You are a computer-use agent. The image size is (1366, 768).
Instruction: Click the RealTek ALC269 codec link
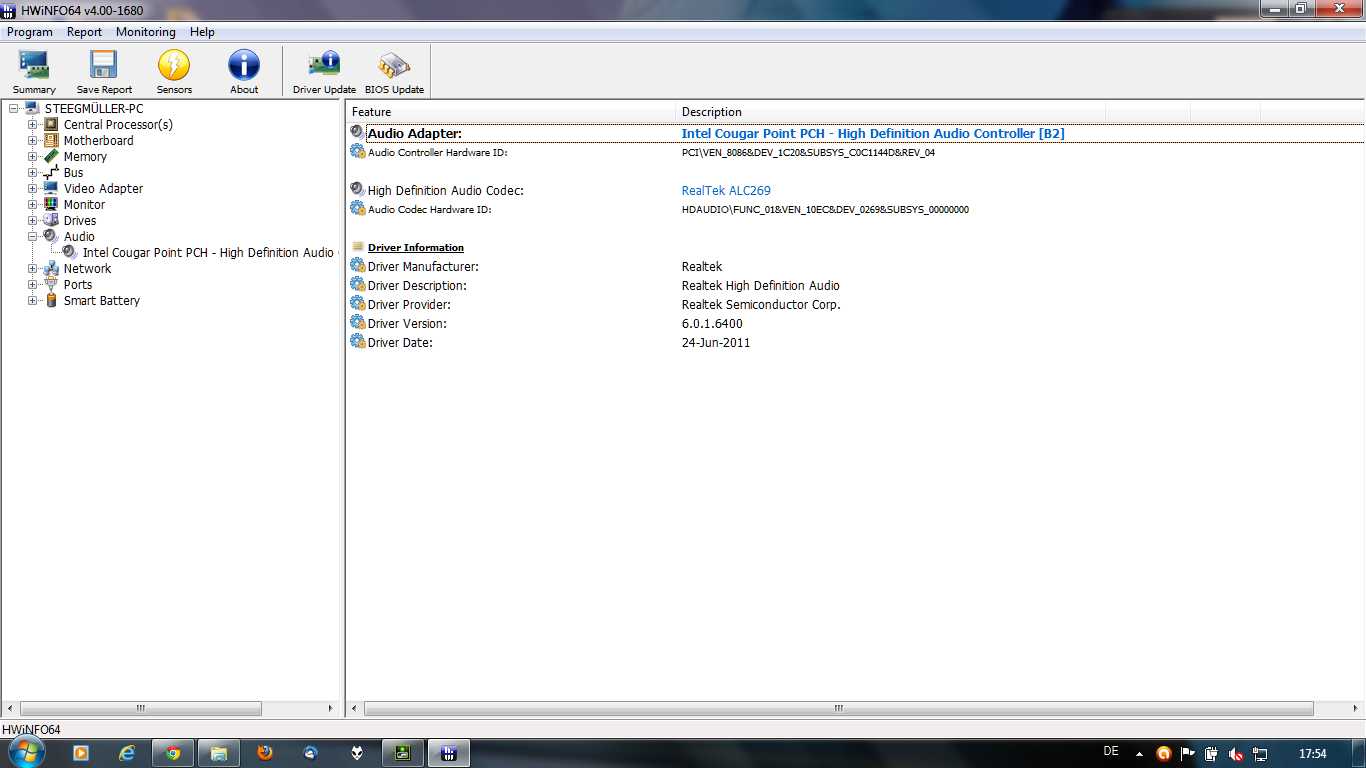[726, 190]
